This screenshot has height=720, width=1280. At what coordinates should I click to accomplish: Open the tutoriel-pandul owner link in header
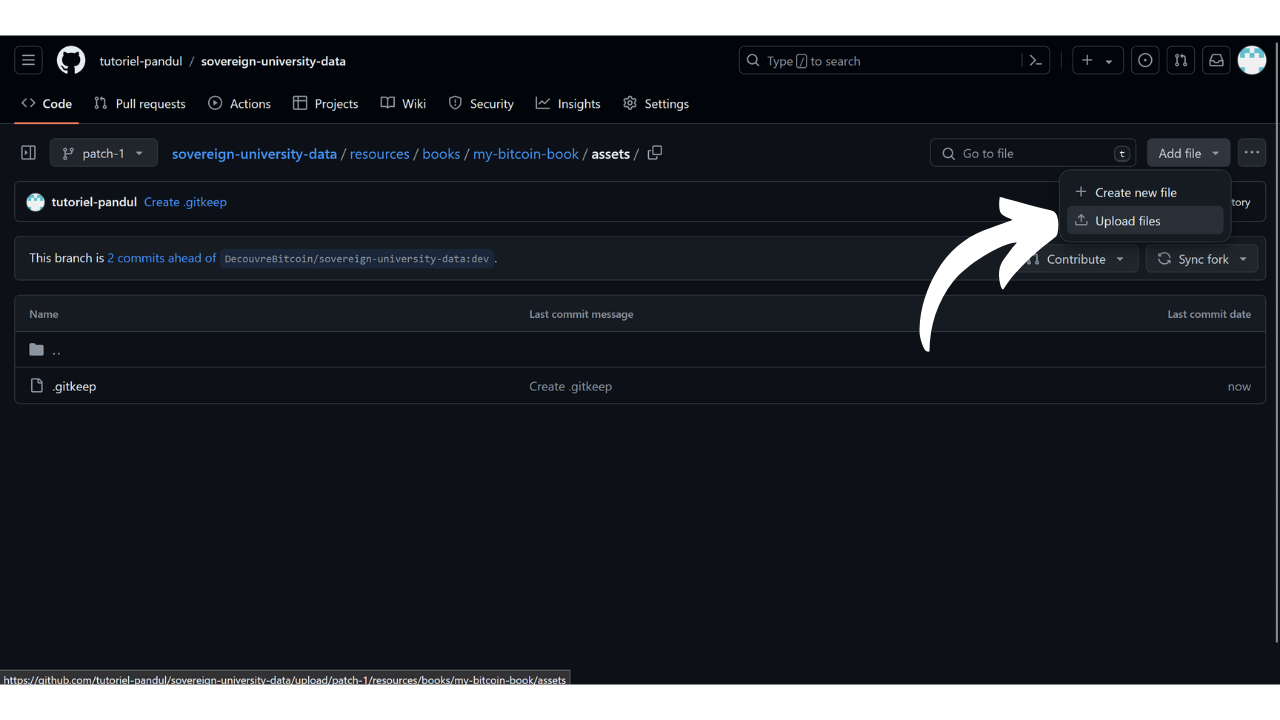141,61
